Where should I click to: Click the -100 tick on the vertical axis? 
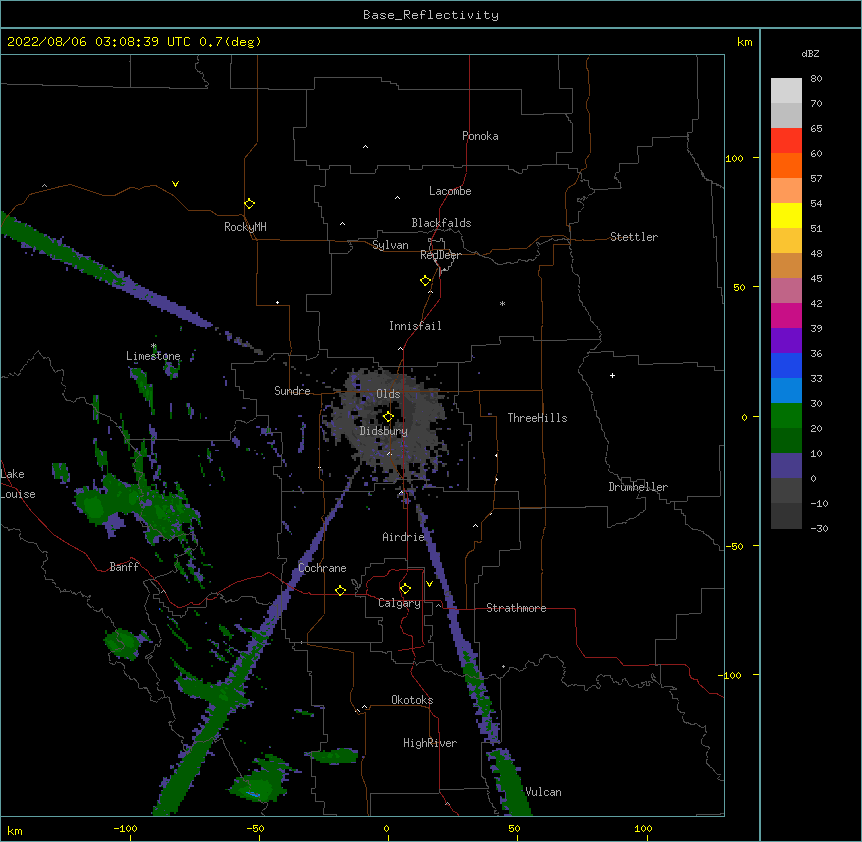[730, 675]
